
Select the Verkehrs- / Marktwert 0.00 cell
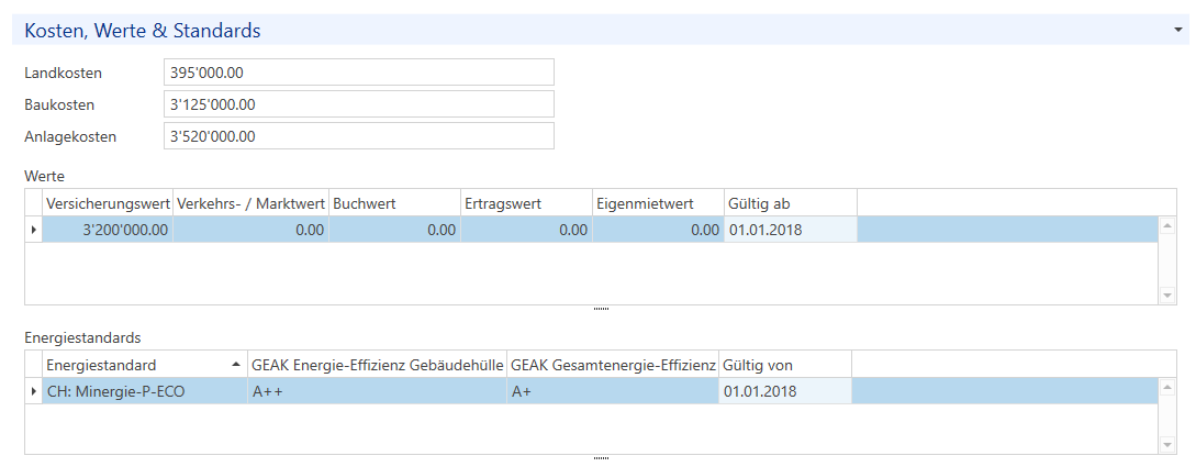251,230
